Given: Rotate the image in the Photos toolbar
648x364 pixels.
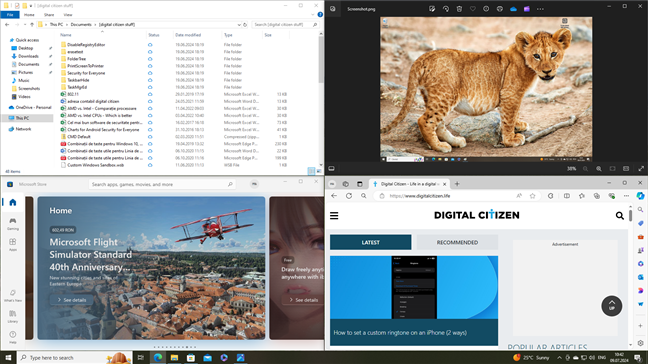Looking at the screenshot, I should (x=446, y=9).
